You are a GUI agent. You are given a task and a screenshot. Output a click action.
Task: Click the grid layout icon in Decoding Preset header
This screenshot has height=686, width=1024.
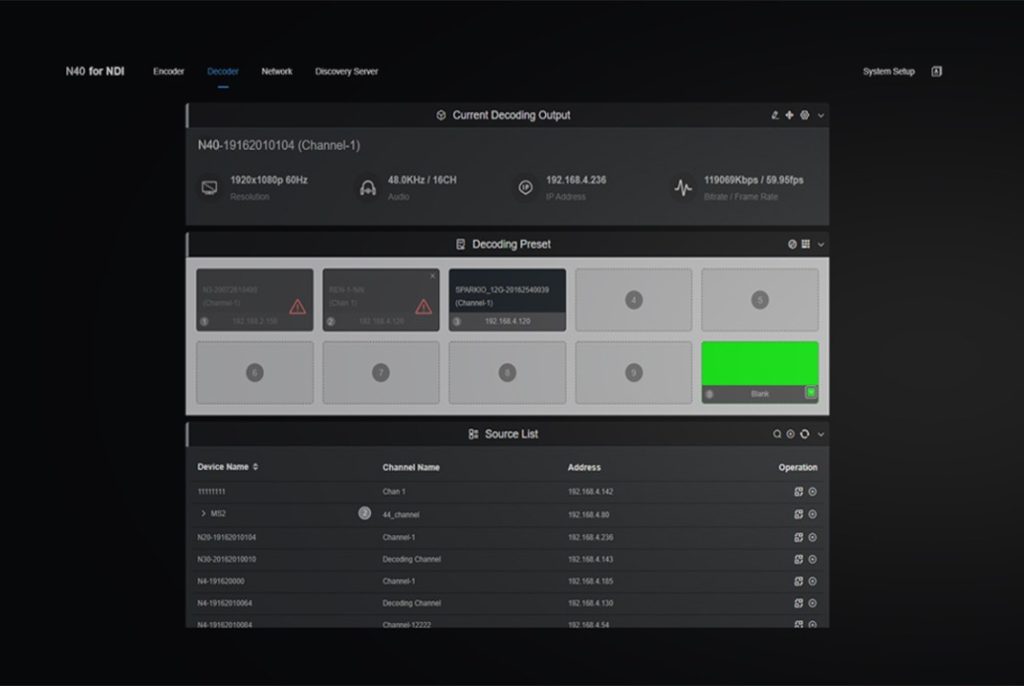pos(805,244)
